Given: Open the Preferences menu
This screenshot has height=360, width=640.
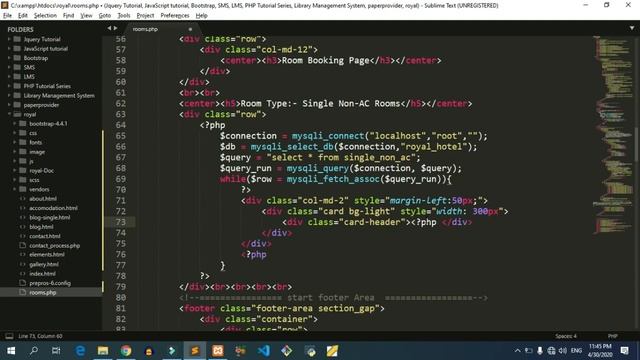Looking at the screenshot, I should point(175,16).
